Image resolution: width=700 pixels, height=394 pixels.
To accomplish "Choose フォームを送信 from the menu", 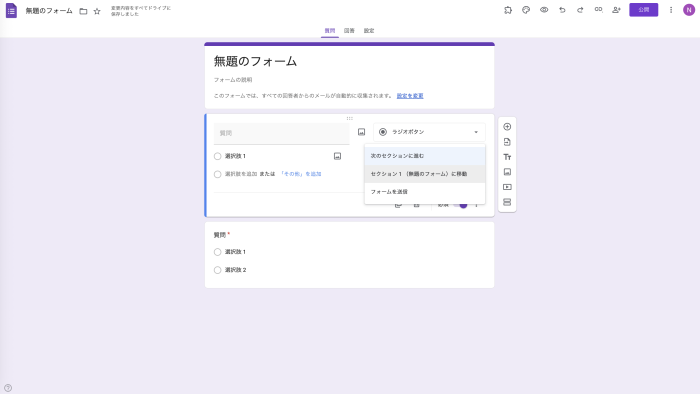I will [425, 192].
